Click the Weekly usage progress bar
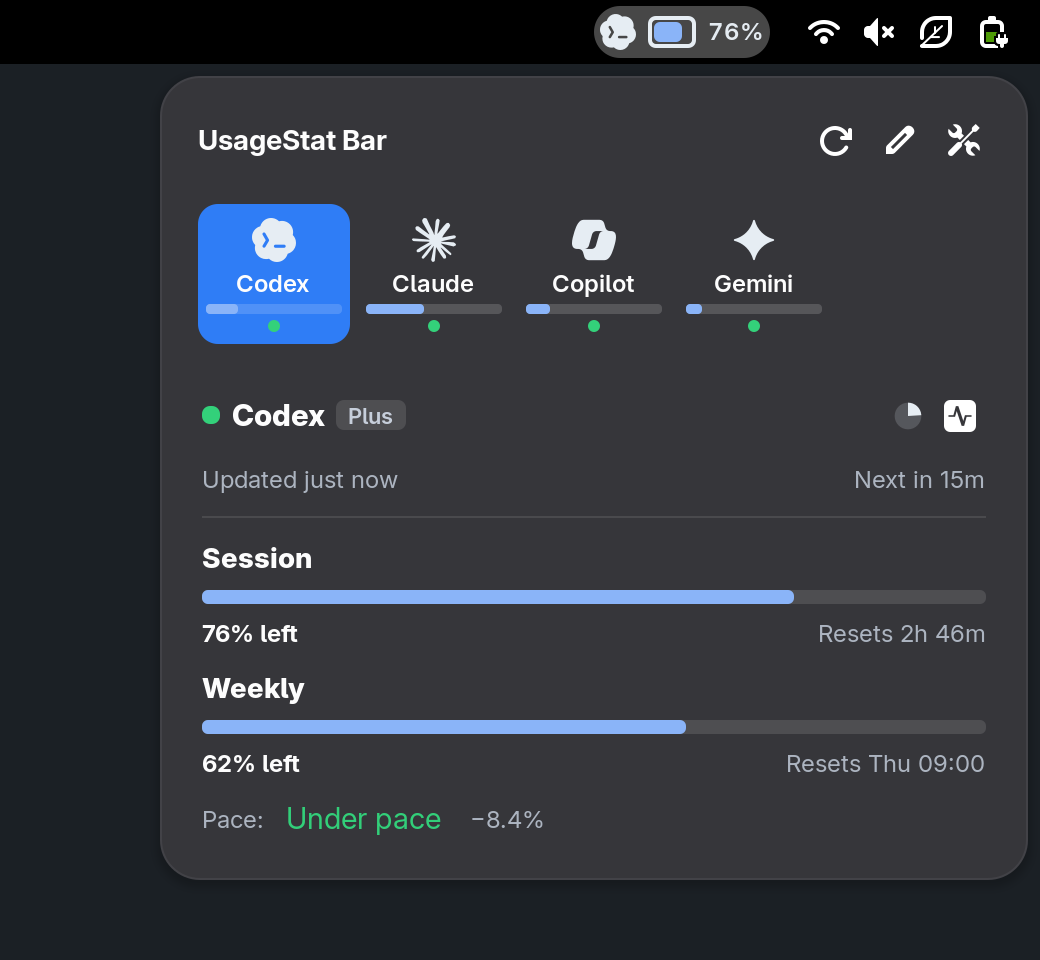Image resolution: width=1040 pixels, height=960 pixels. tap(594, 727)
